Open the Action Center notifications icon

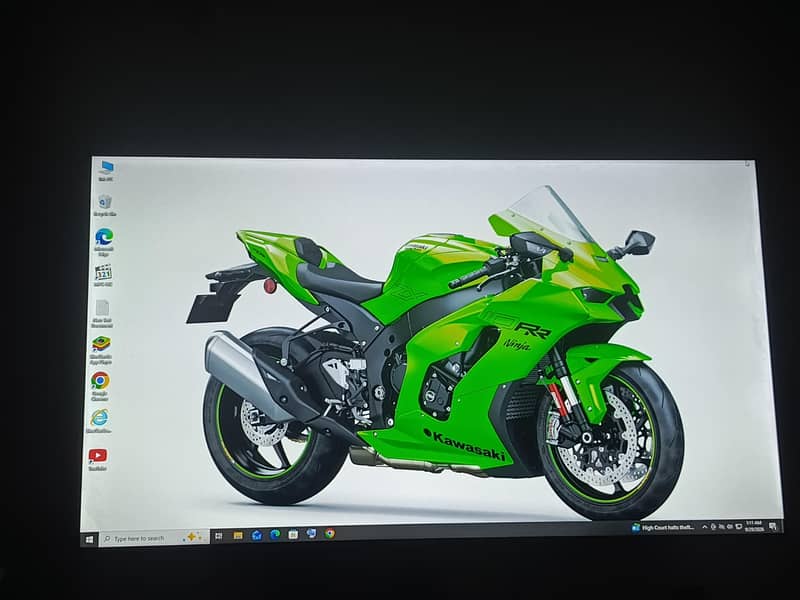pos(773,526)
